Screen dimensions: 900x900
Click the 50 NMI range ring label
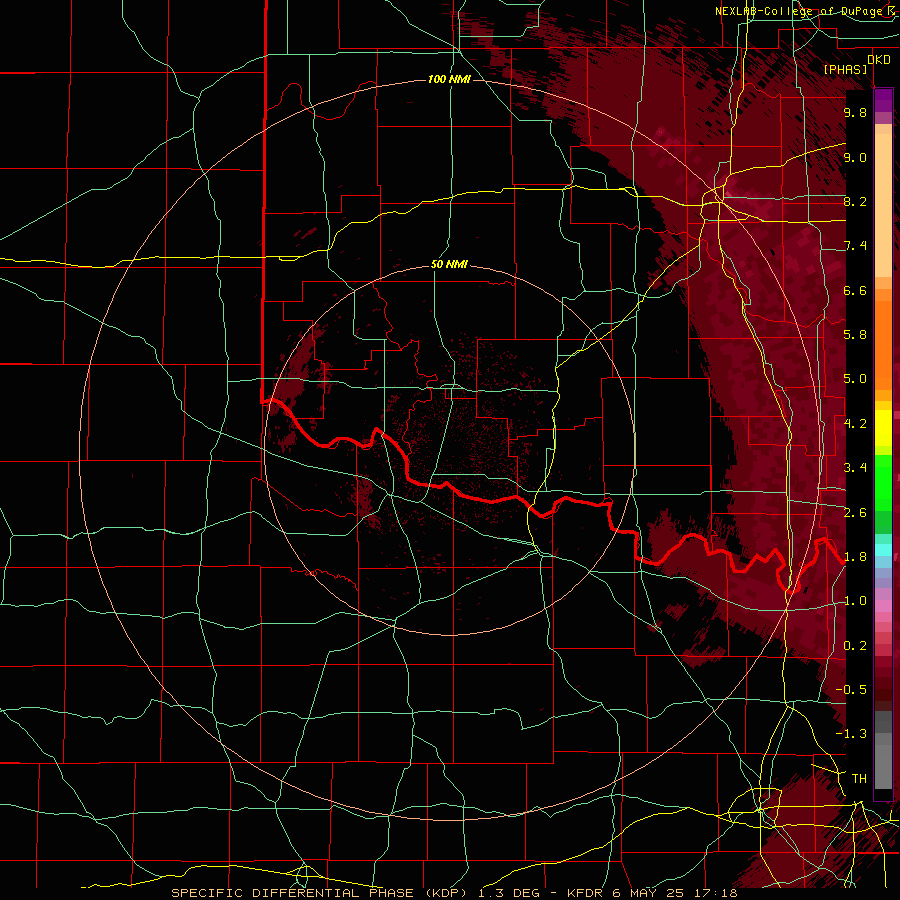click(449, 264)
